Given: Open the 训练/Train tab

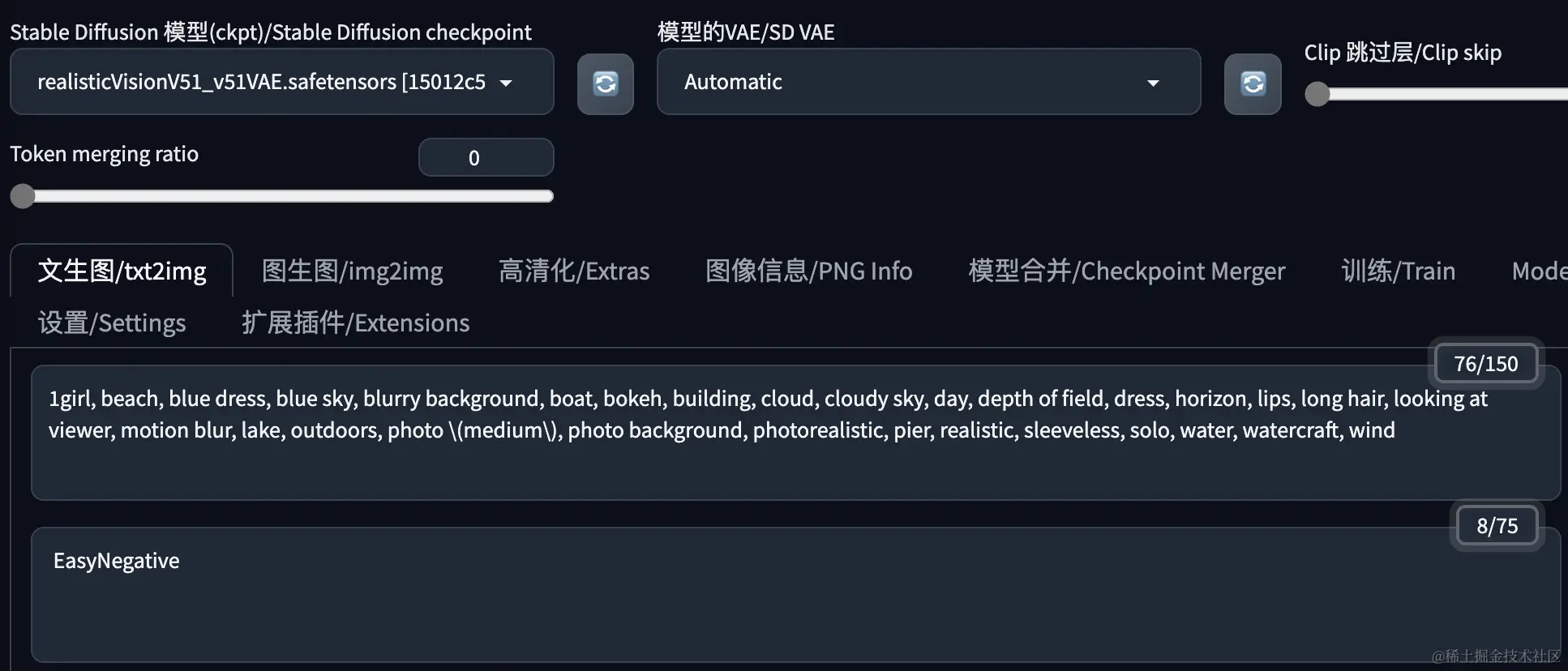Looking at the screenshot, I should click(1397, 271).
